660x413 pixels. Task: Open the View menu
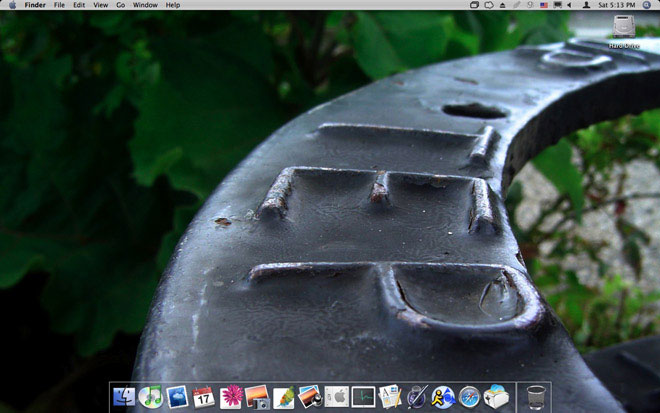click(x=101, y=5)
